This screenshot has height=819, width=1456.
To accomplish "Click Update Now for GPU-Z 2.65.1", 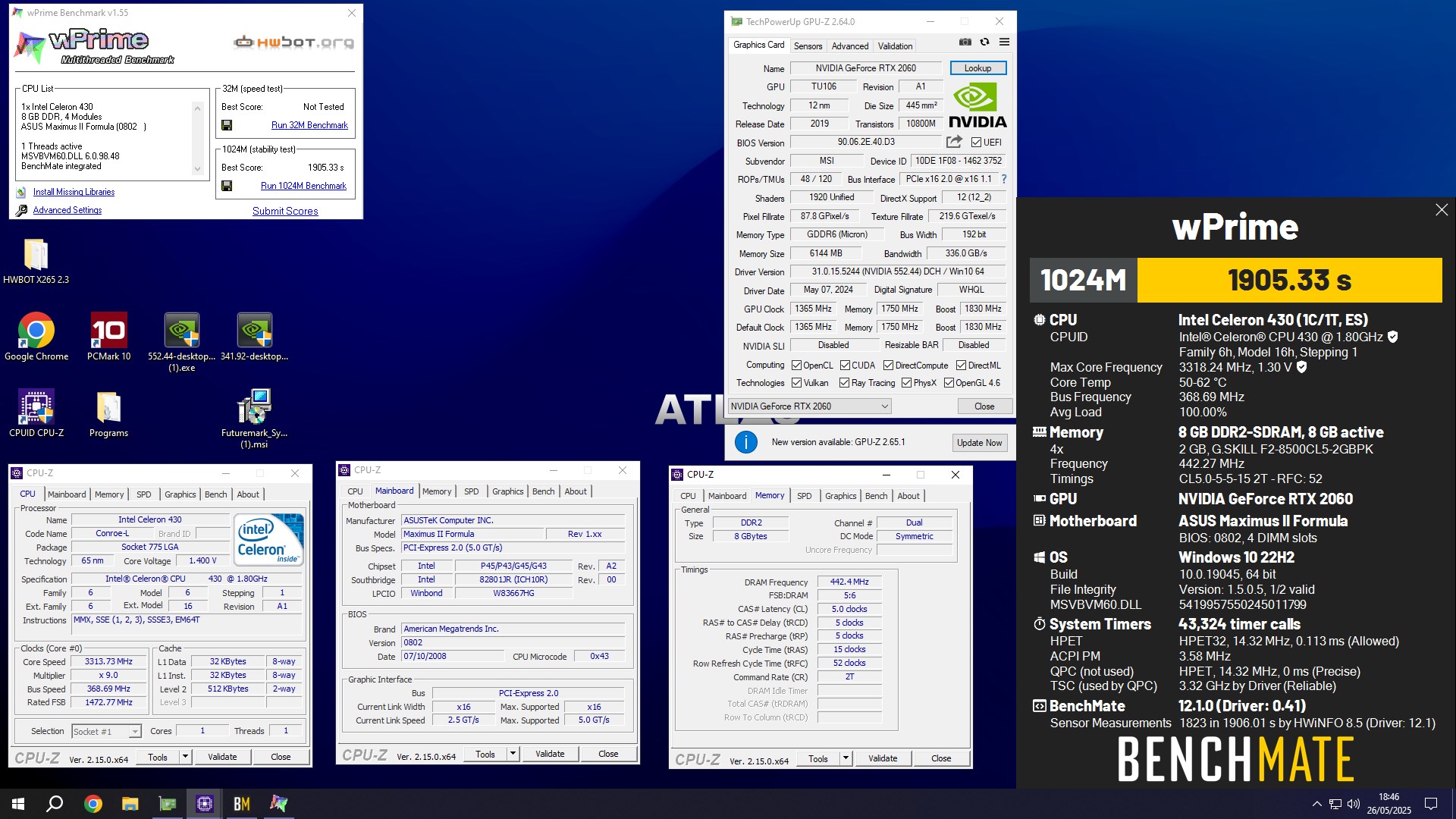I will (979, 443).
